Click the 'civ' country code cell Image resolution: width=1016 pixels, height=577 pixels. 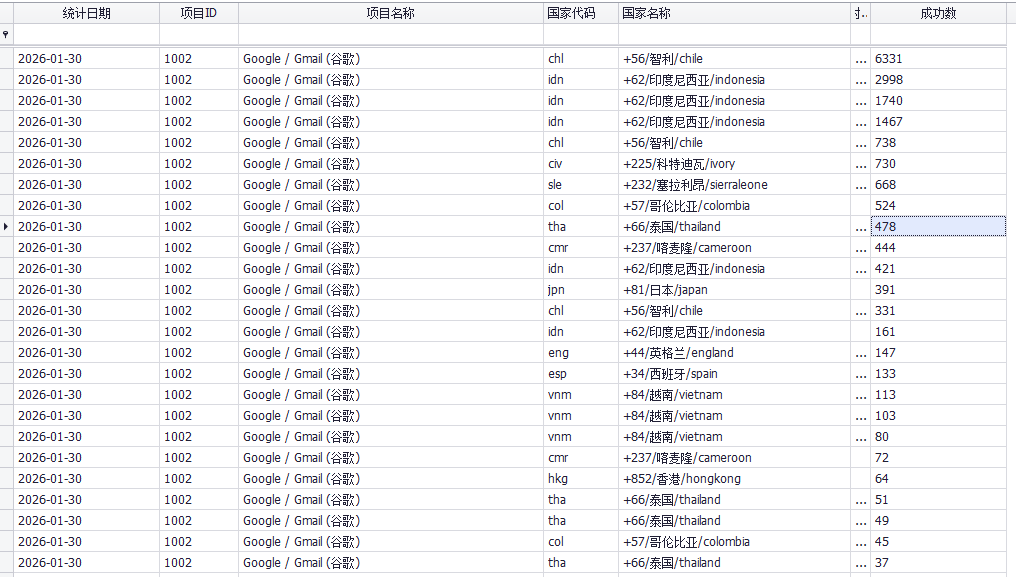point(581,163)
